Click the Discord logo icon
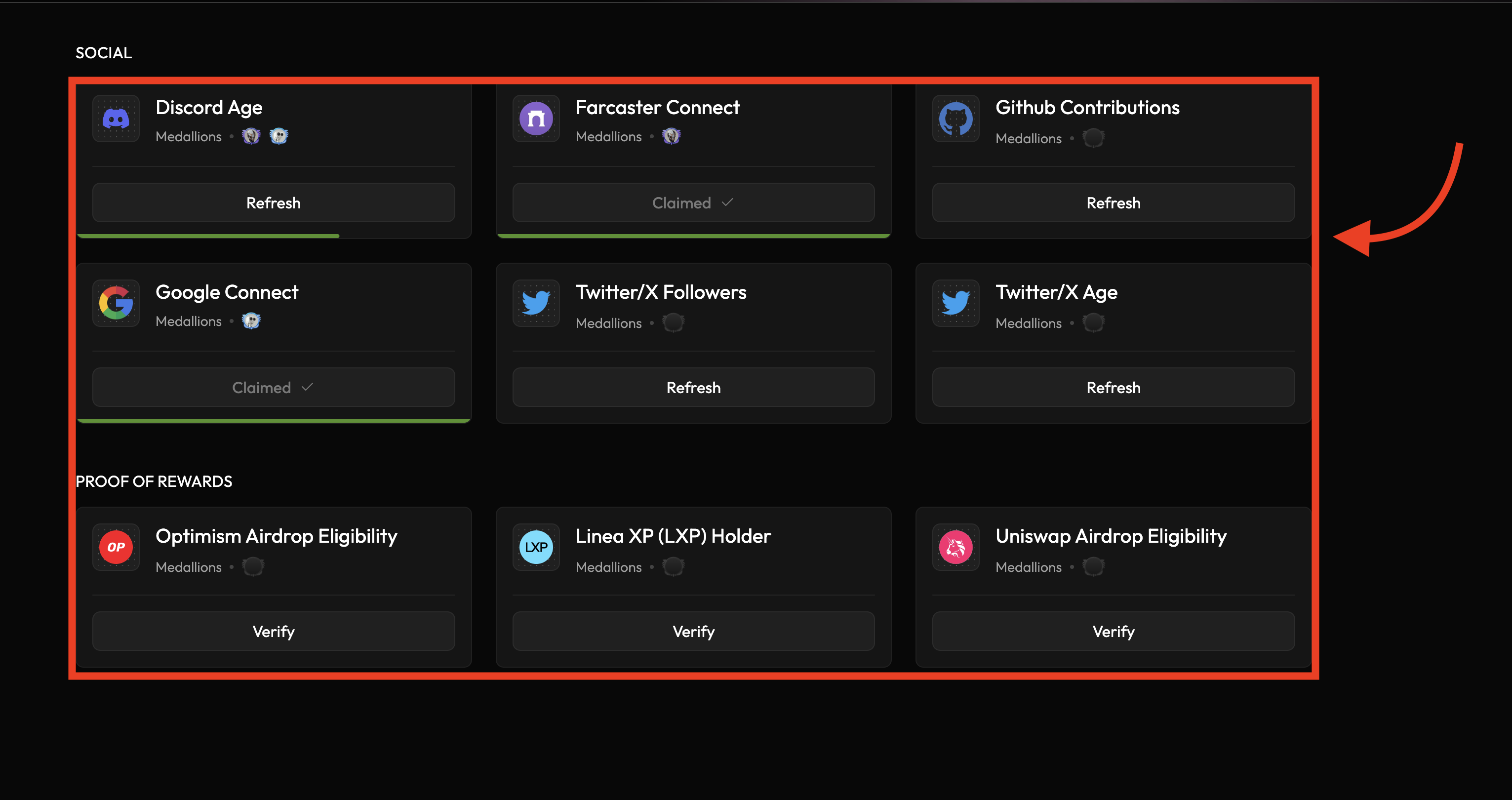This screenshot has width=1512, height=800. pos(116,119)
